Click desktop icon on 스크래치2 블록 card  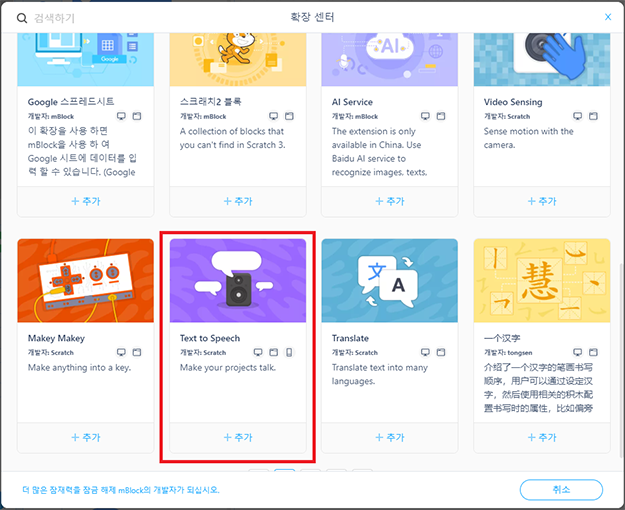coord(273,116)
